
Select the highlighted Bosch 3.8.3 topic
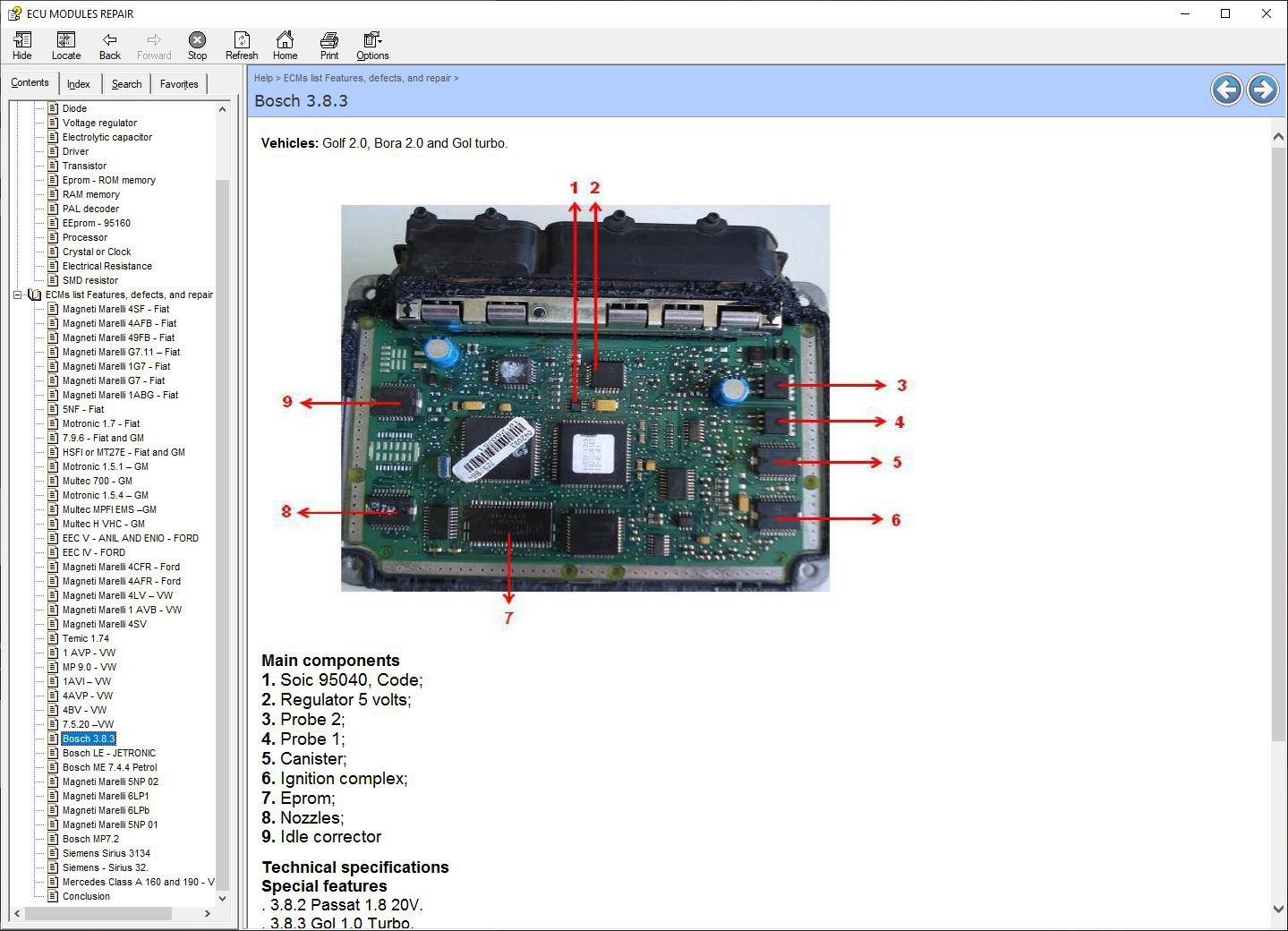tap(89, 739)
